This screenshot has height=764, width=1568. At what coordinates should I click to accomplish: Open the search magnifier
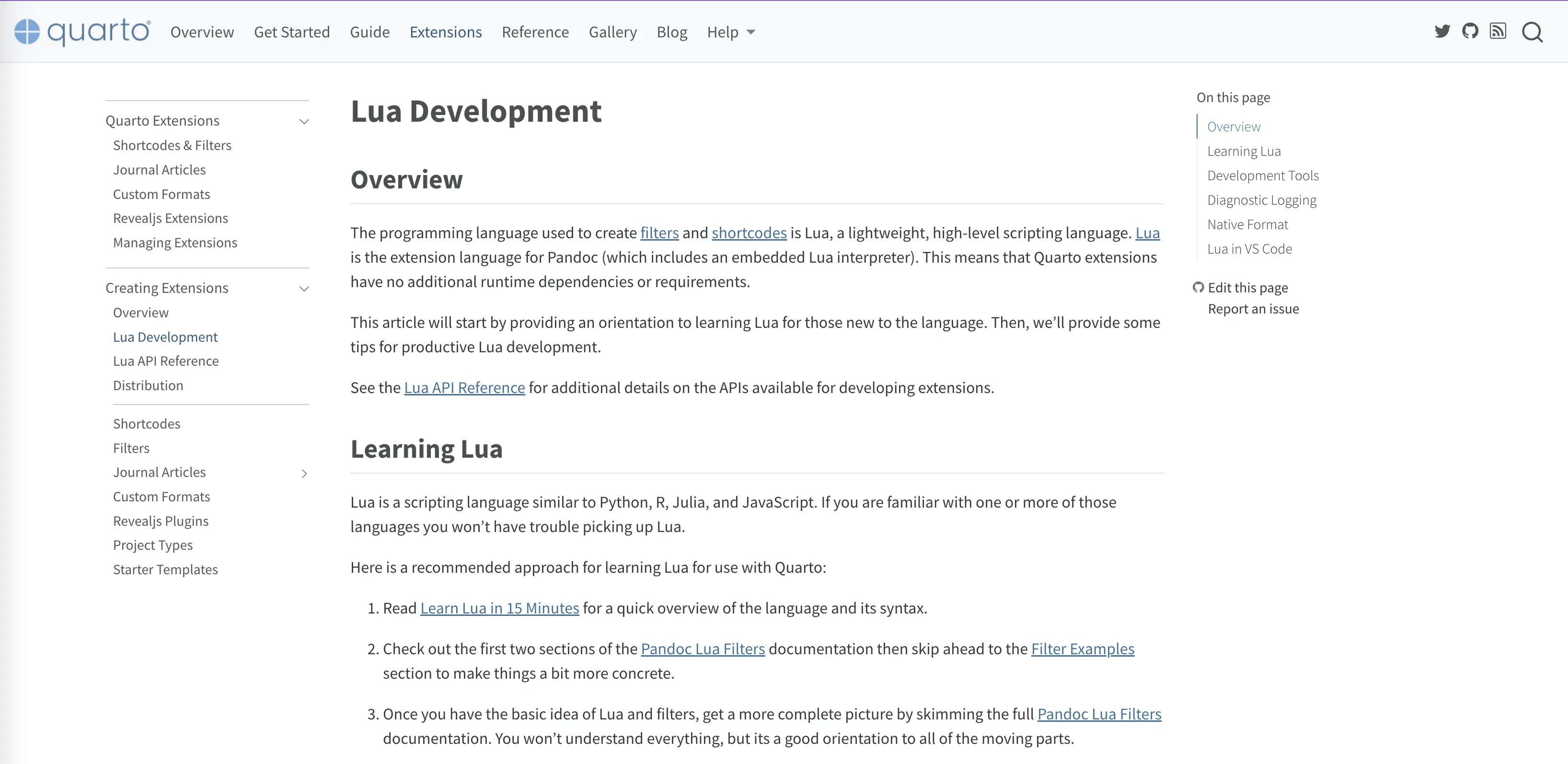tap(1532, 32)
